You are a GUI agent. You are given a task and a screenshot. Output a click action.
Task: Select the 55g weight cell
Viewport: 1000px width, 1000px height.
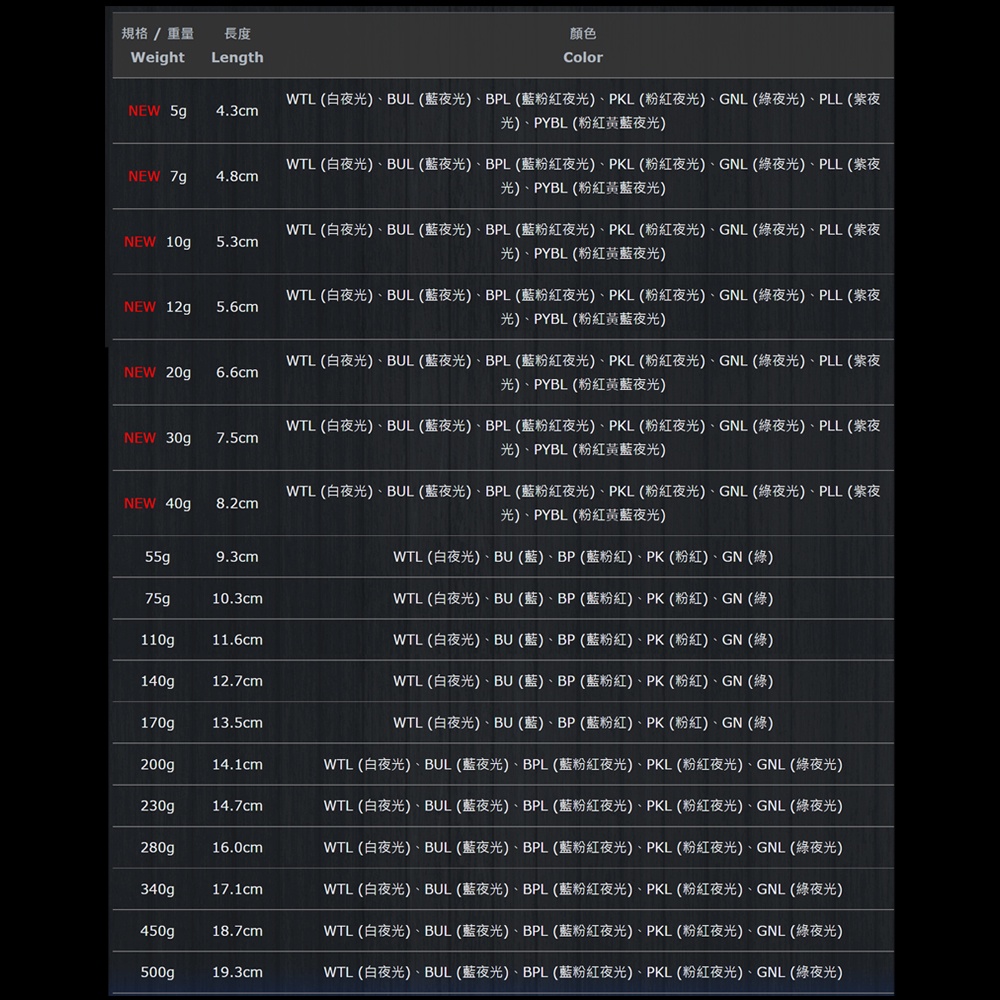point(157,557)
